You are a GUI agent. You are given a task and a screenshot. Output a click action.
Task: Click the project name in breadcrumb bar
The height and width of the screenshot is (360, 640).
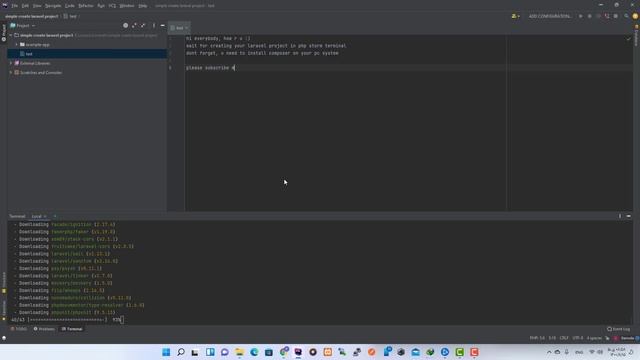pyautogui.click(x=32, y=16)
